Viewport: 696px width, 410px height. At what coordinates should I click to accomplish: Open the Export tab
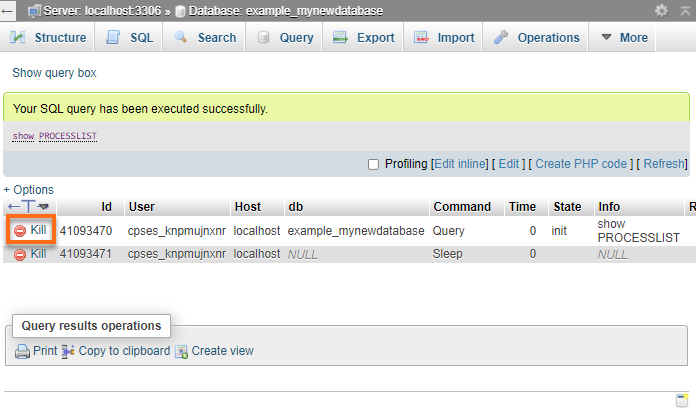point(363,38)
